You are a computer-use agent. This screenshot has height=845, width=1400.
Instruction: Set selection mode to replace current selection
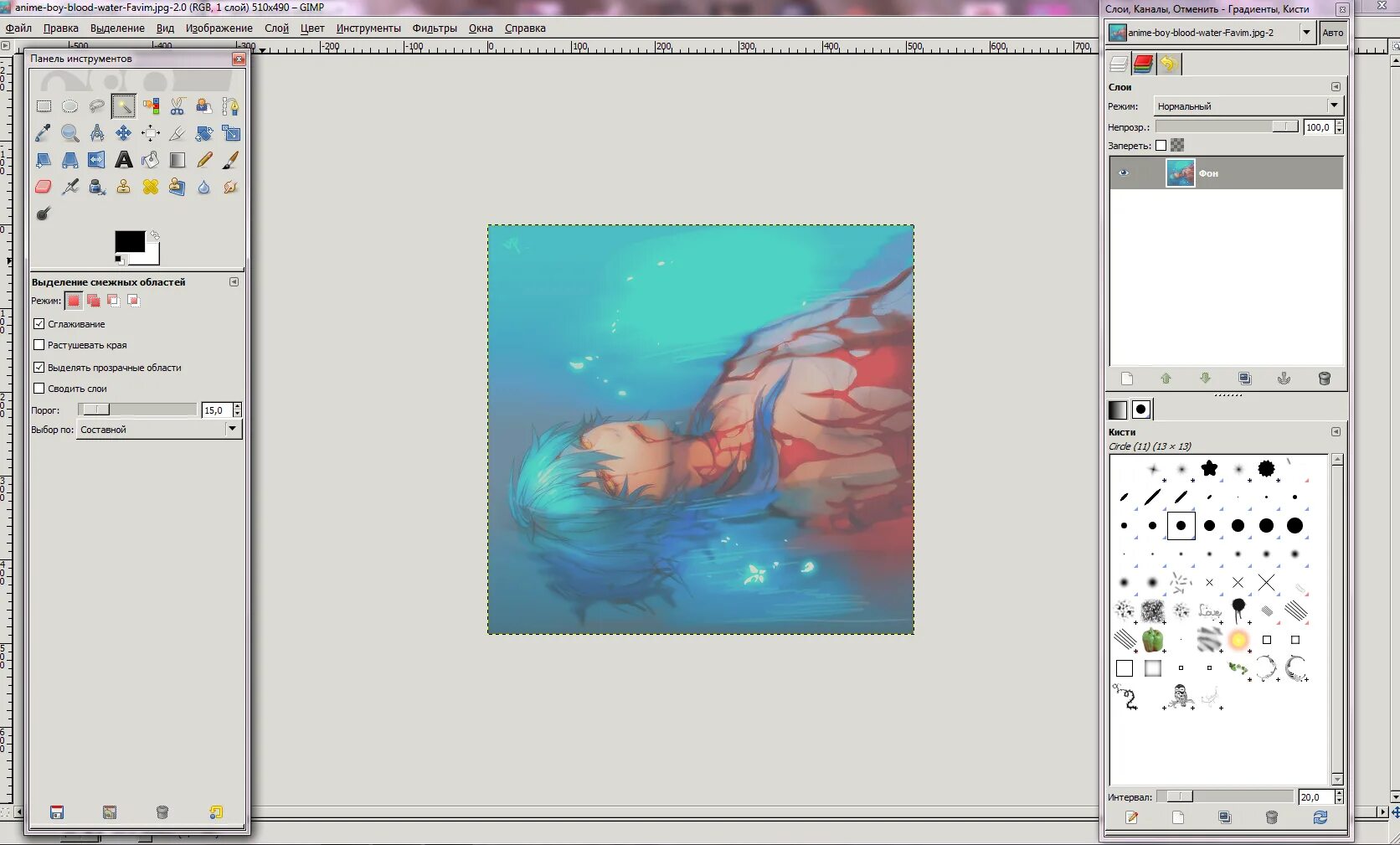[74, 301]
